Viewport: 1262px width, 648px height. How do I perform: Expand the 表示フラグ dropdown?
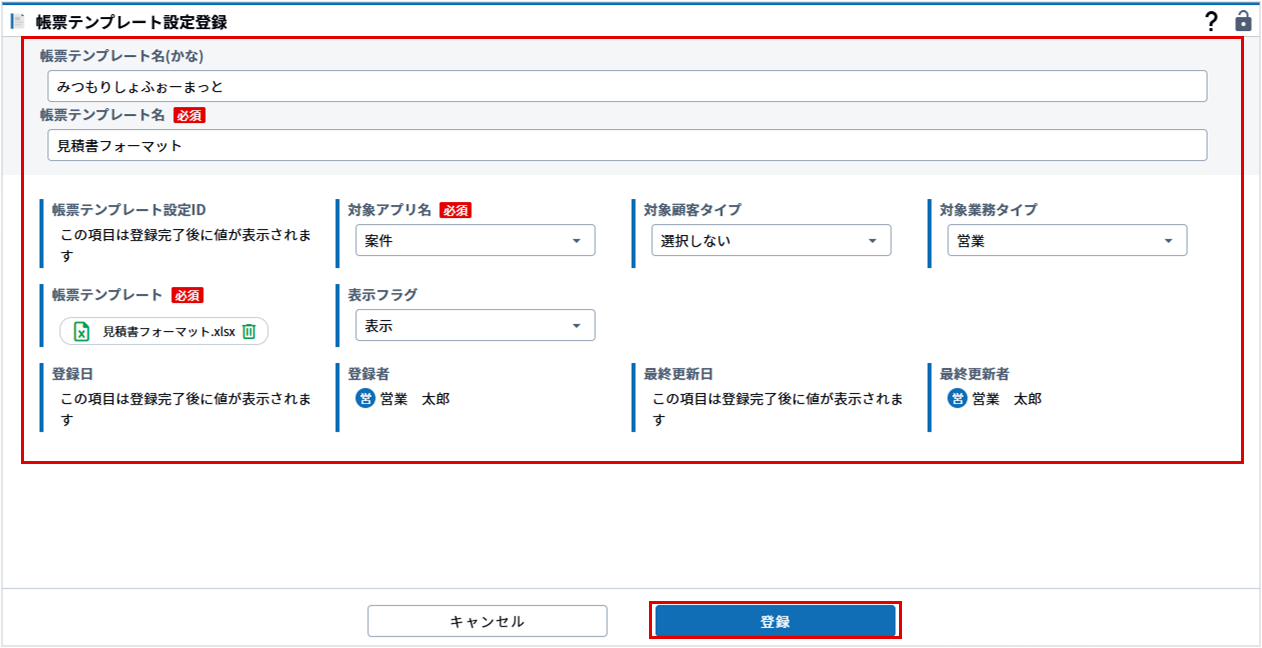[475, 326]
